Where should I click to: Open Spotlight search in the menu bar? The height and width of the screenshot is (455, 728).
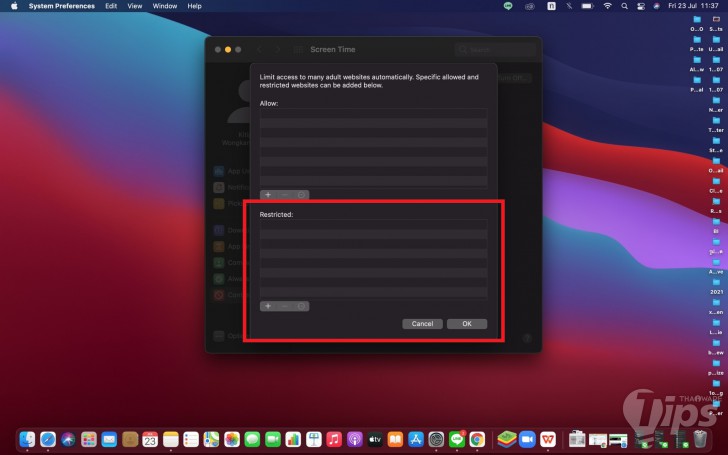[x=624, y=6]
